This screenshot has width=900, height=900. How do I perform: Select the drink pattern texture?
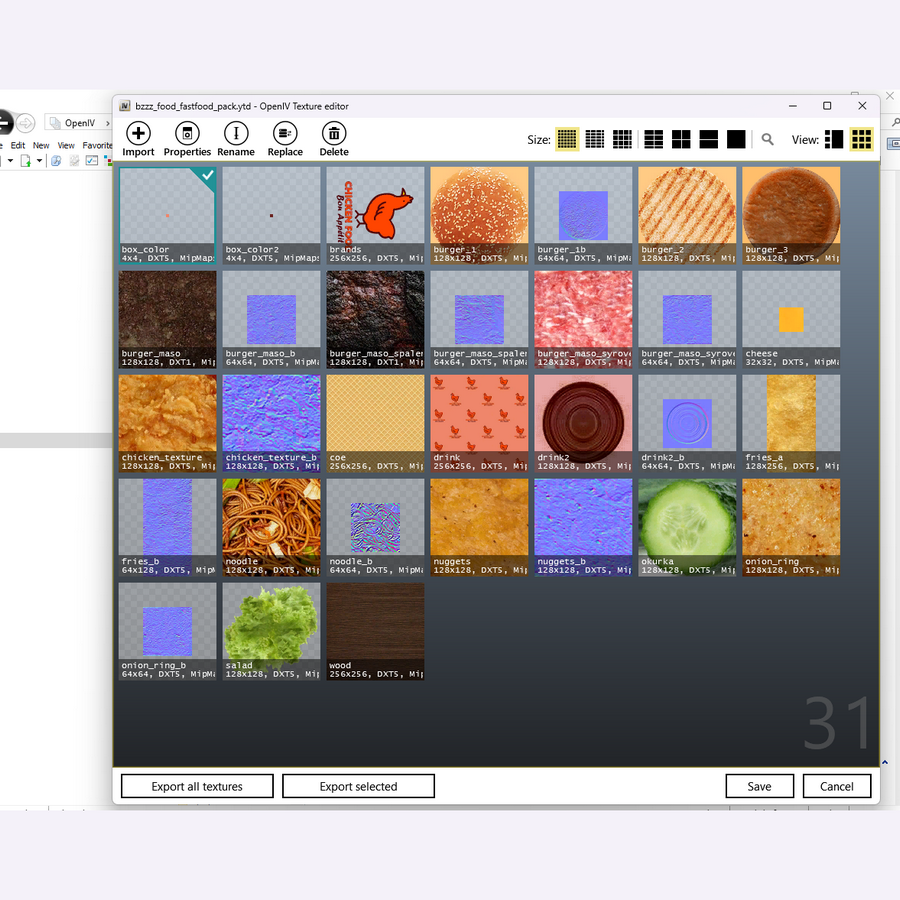point(479,423)
